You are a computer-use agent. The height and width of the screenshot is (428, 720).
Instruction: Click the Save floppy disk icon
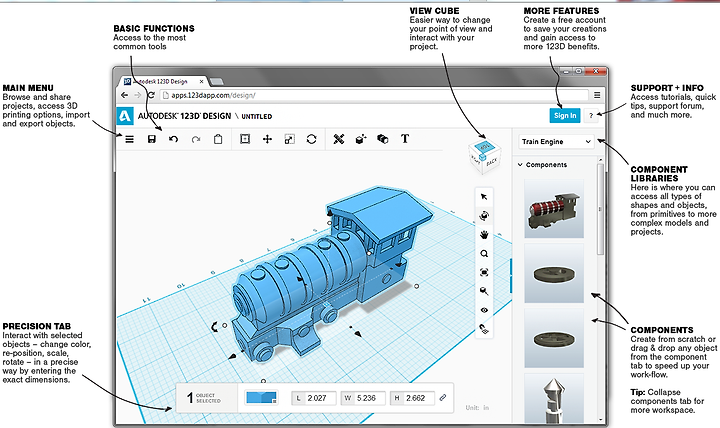(x=152, y=139)
